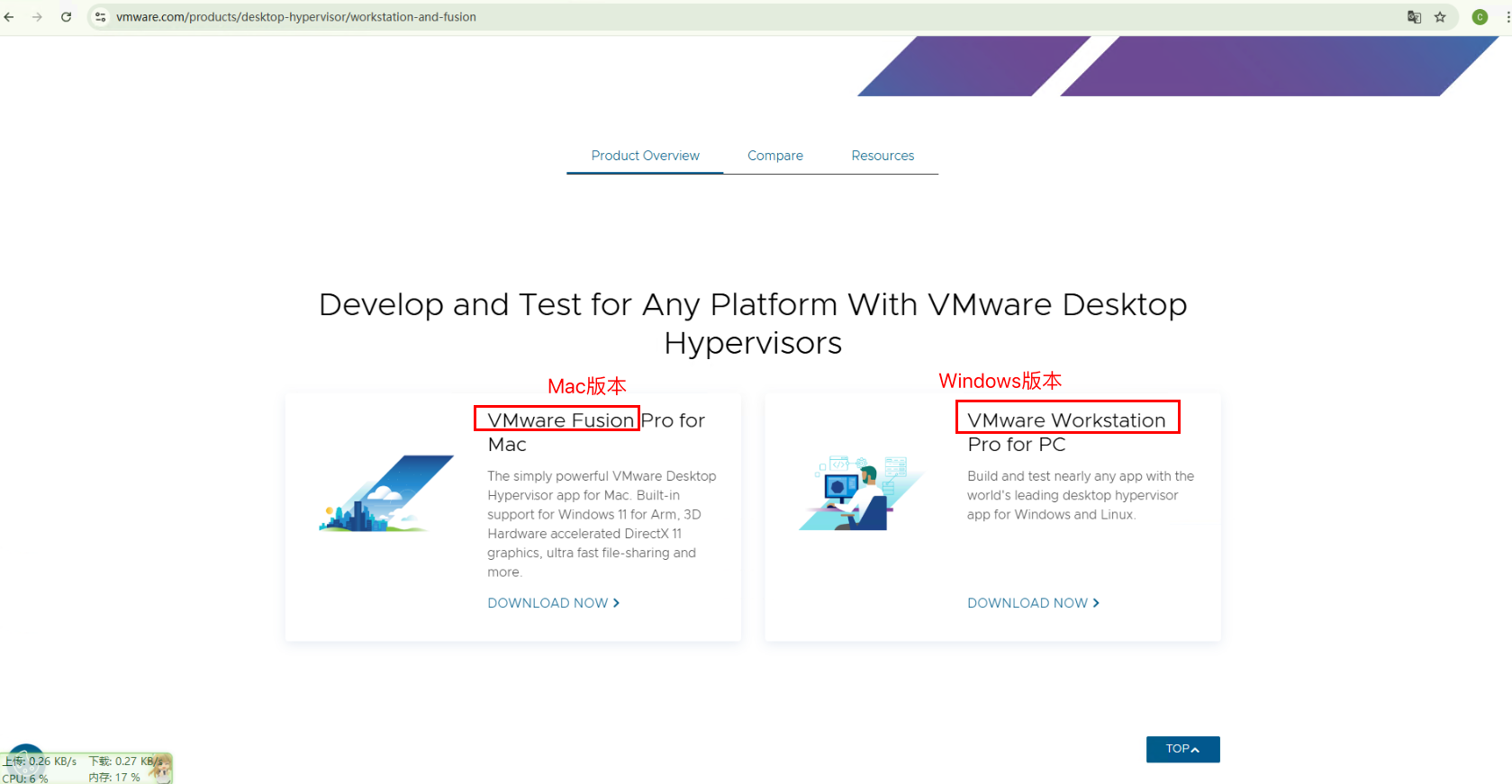Click DOWNLOAD NOW for Workstation Pro

(x=1034, y=603)
